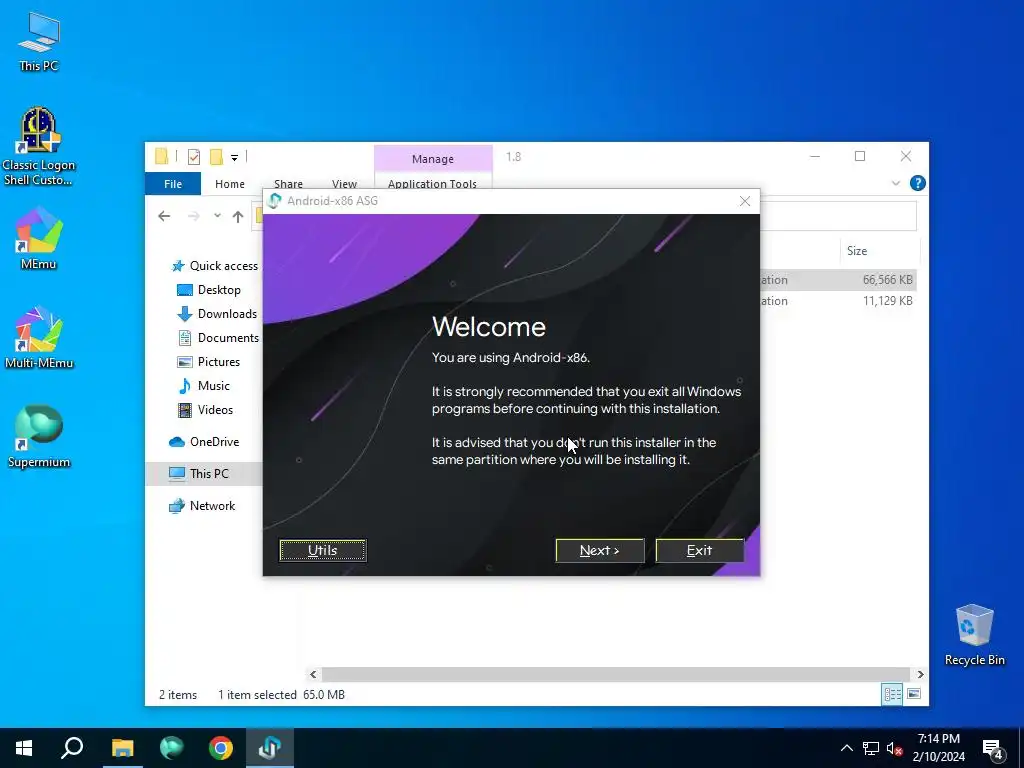Open recent locations dropdown arrow
The height and width of the screenshot is (768, 1024).
217,216
